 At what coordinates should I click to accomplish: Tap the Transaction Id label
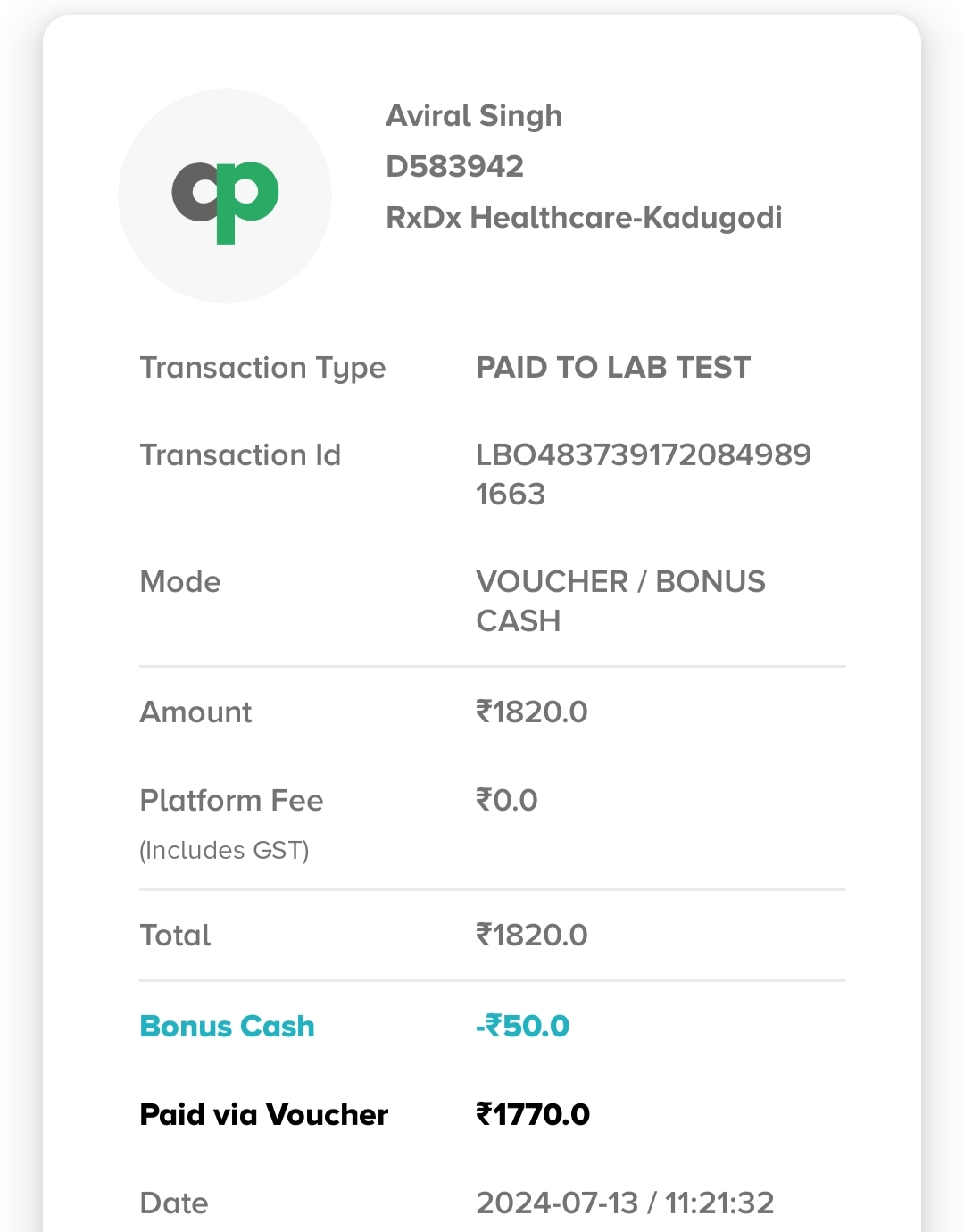[x=240, y=455]
